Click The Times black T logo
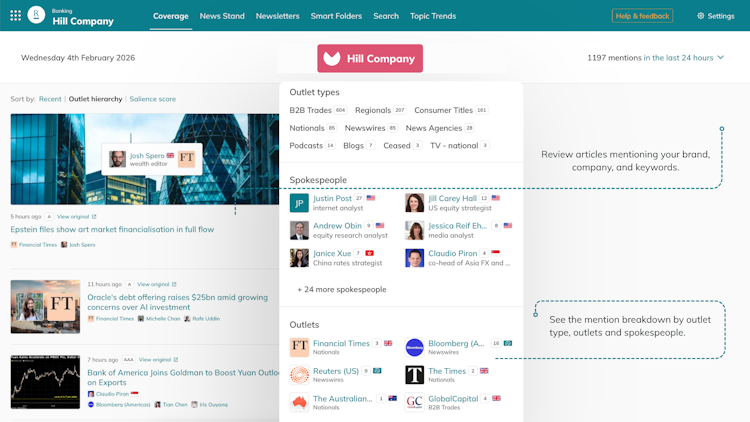This screenshot has height=422, width=750. click(x=414, y=375)
